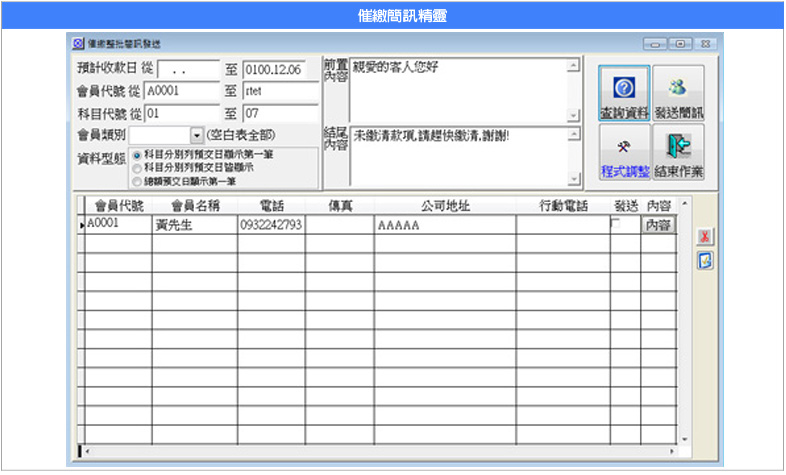
Task: Click the 會員名稱 column header
Action: pos(194,205)
